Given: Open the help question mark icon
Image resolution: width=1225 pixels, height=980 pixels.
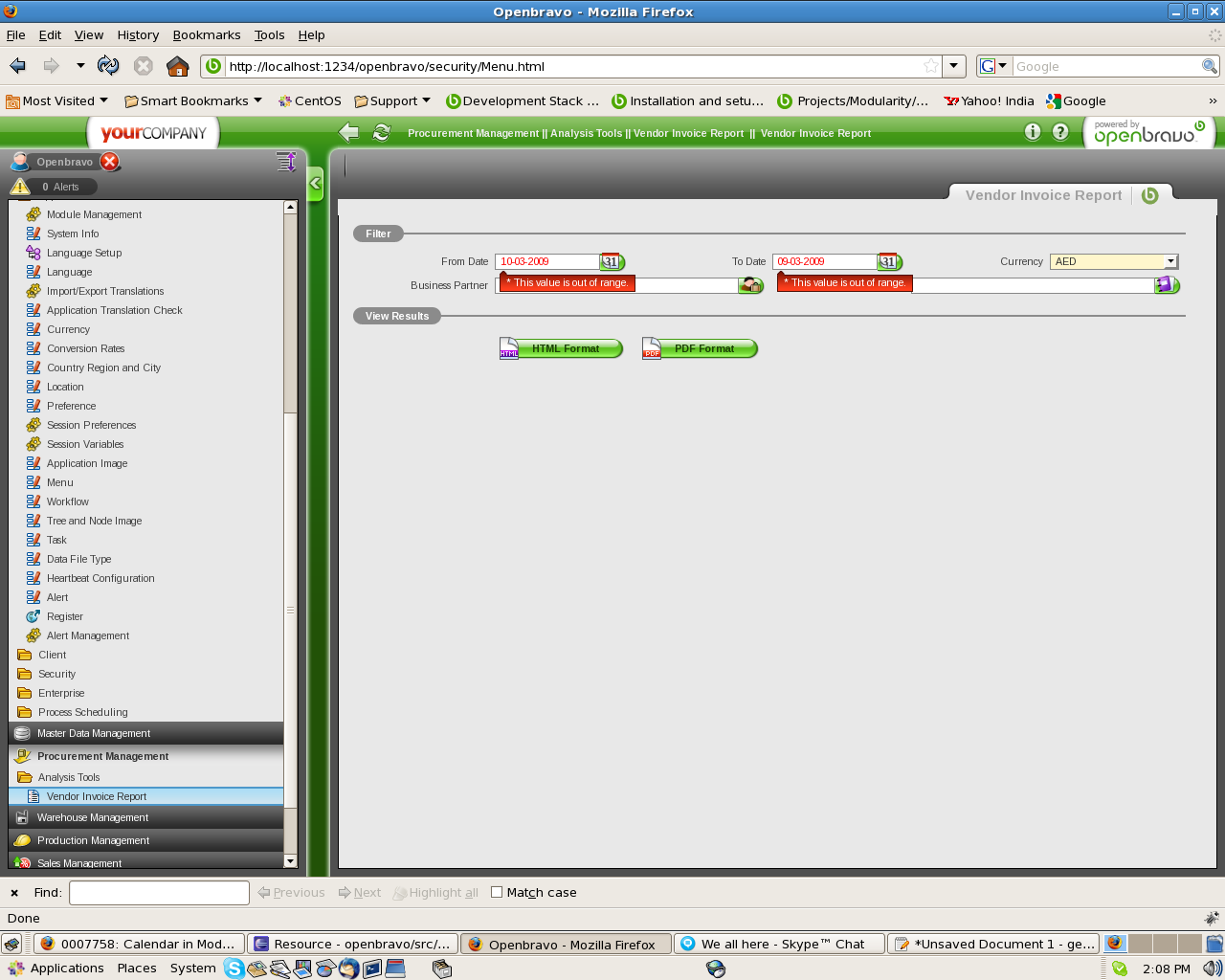Looking at the screenshot, I should 1060,132.
